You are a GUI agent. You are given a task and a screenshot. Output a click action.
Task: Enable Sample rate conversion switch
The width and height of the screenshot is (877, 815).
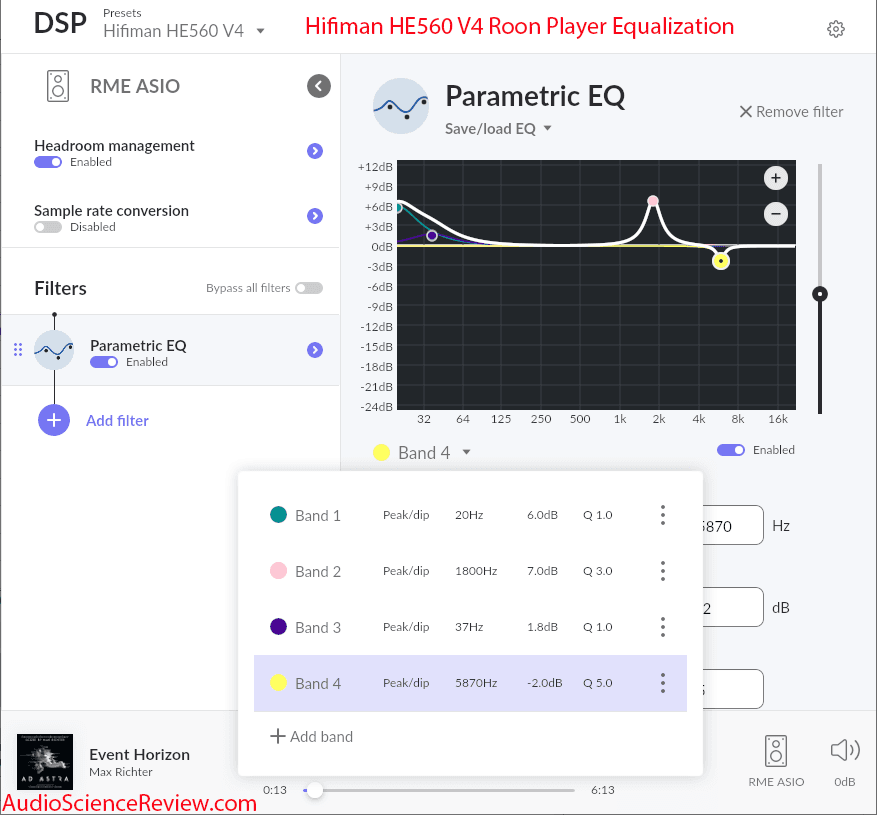tap(48, 227)
